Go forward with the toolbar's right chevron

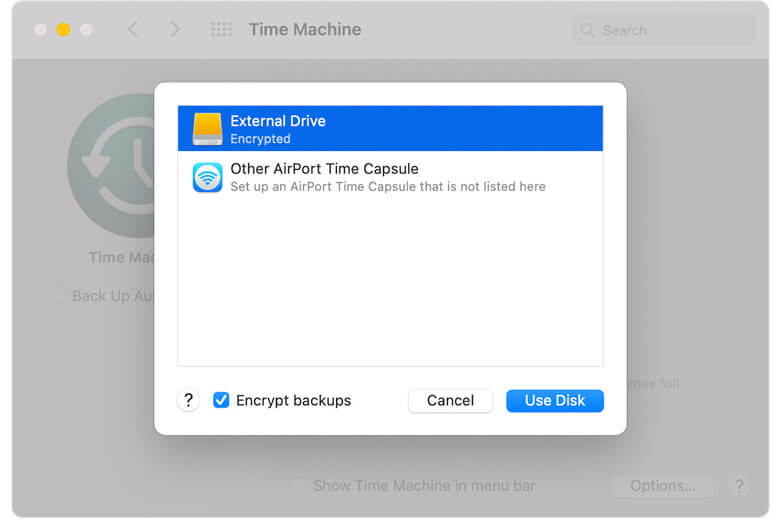click(x=174, y=30)
